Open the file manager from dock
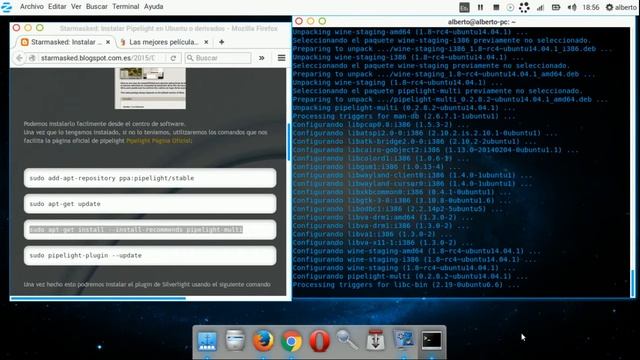The image size is (640, 360). pos(235,340)
